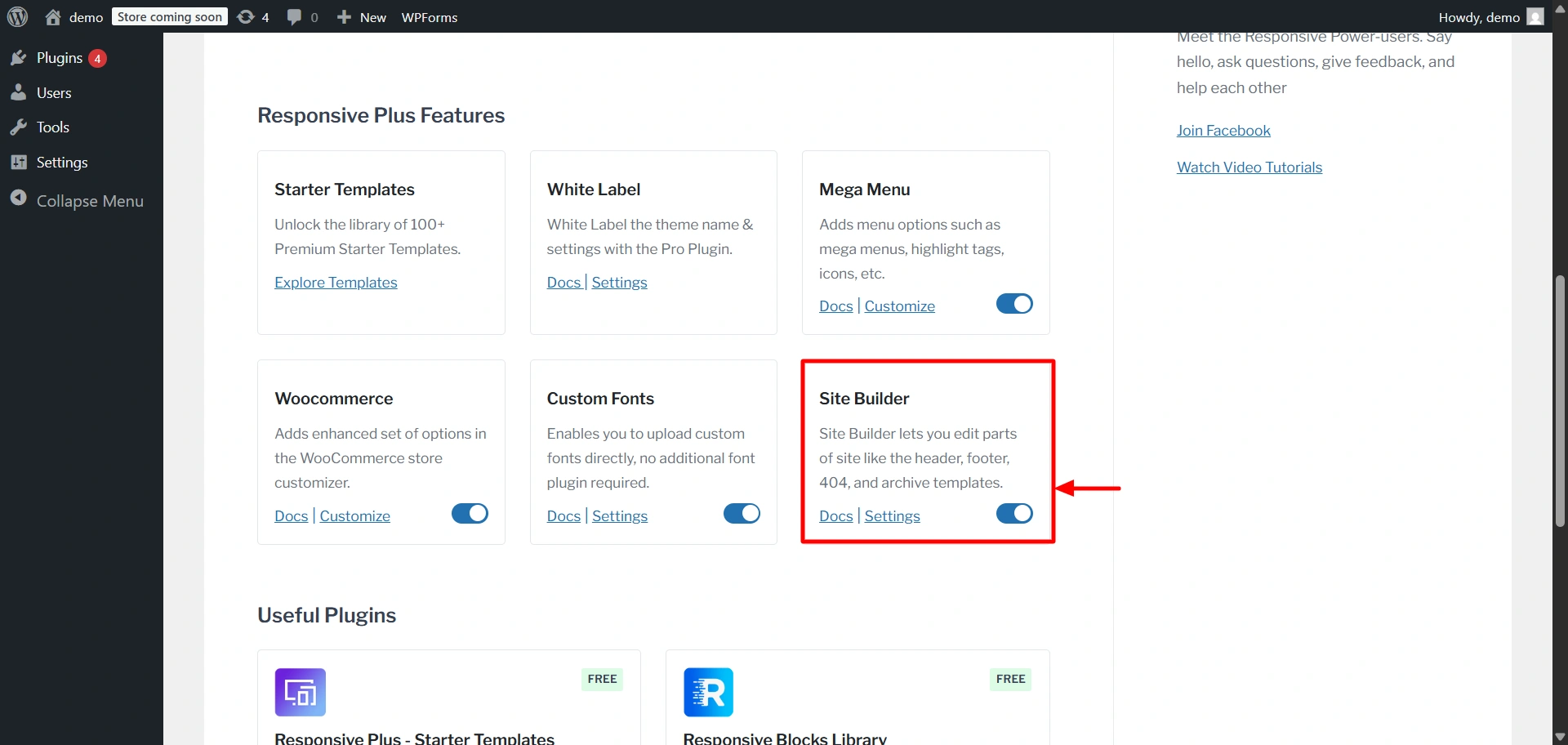Click the user avatar next to Howdy

click(1535, 17)
